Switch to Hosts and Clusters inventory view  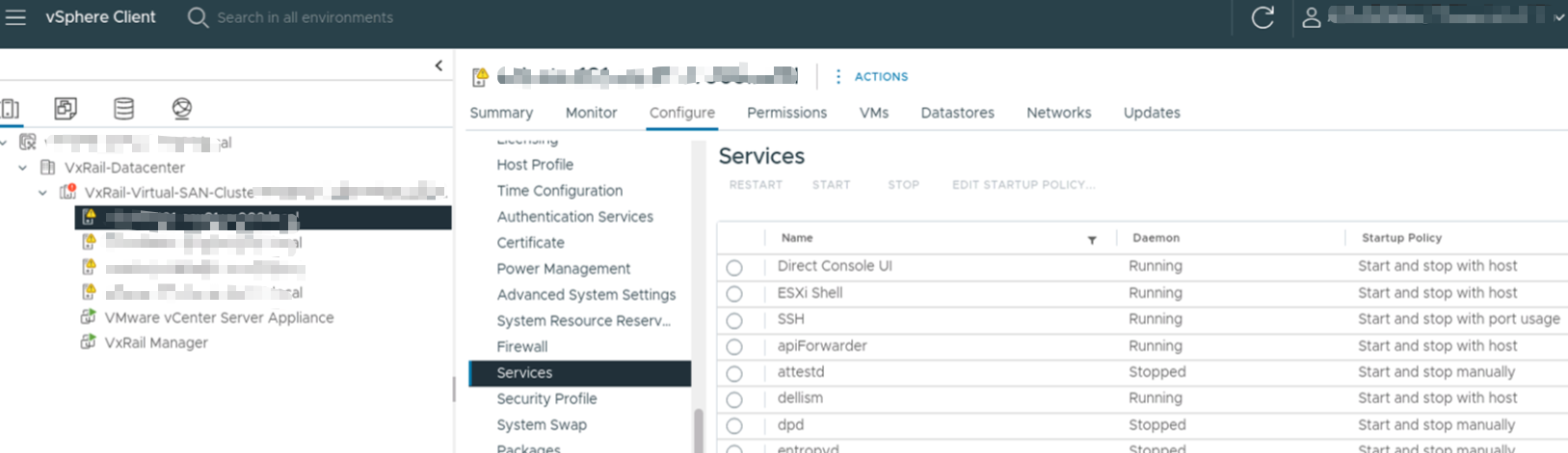(10, 109)
